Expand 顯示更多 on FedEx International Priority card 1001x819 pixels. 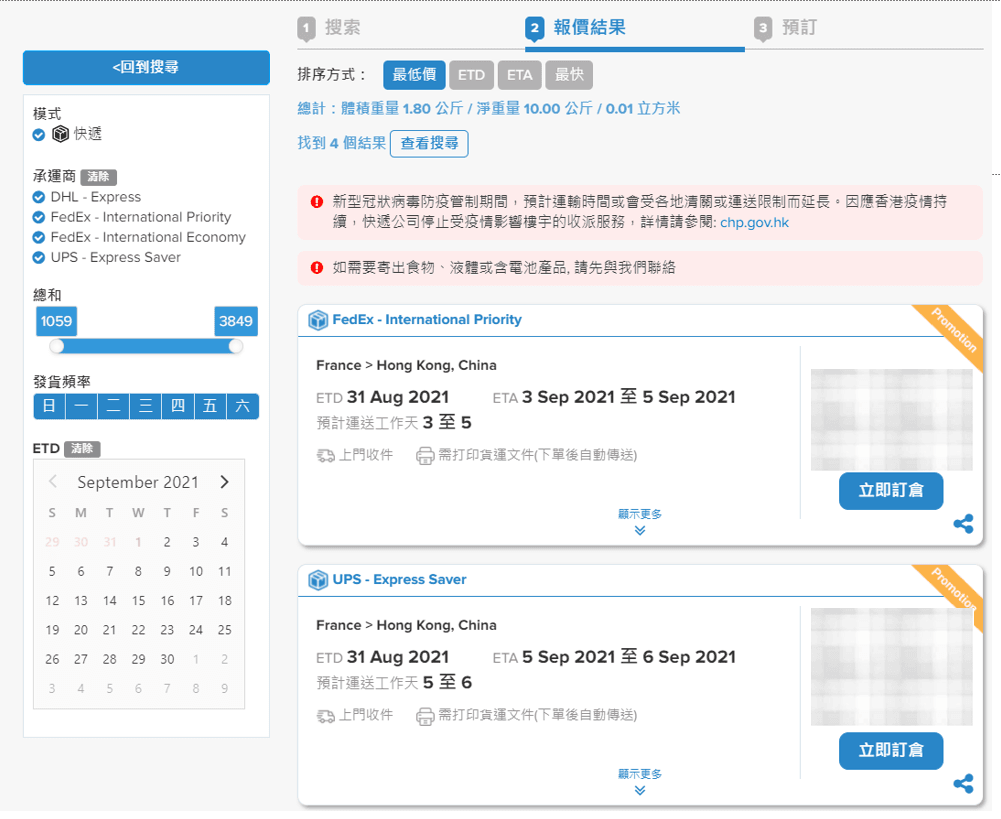pyautogui.click(x=640, y=522)
